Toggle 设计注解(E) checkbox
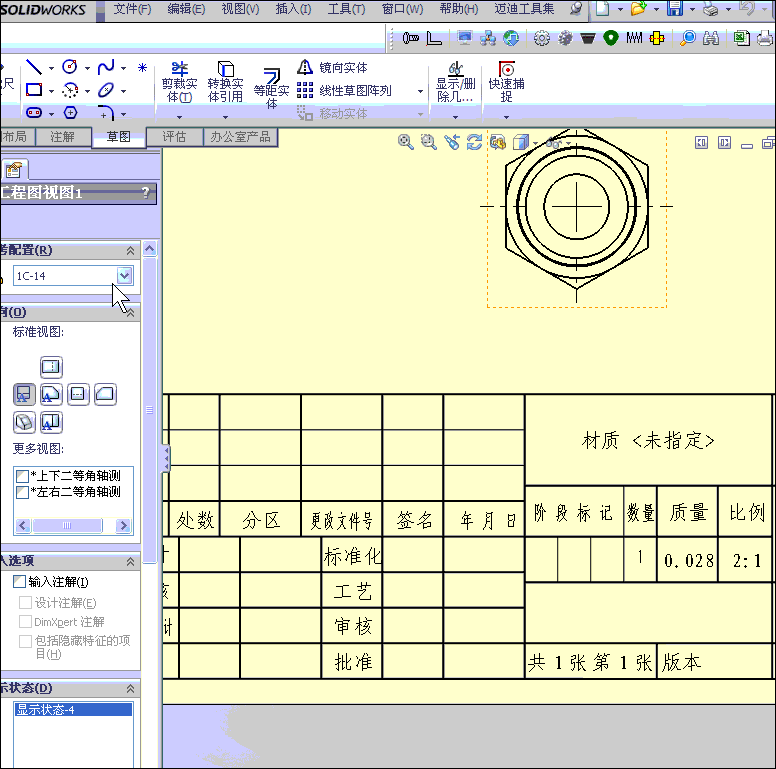The image size is (776, 769). [x=25, y=602]
